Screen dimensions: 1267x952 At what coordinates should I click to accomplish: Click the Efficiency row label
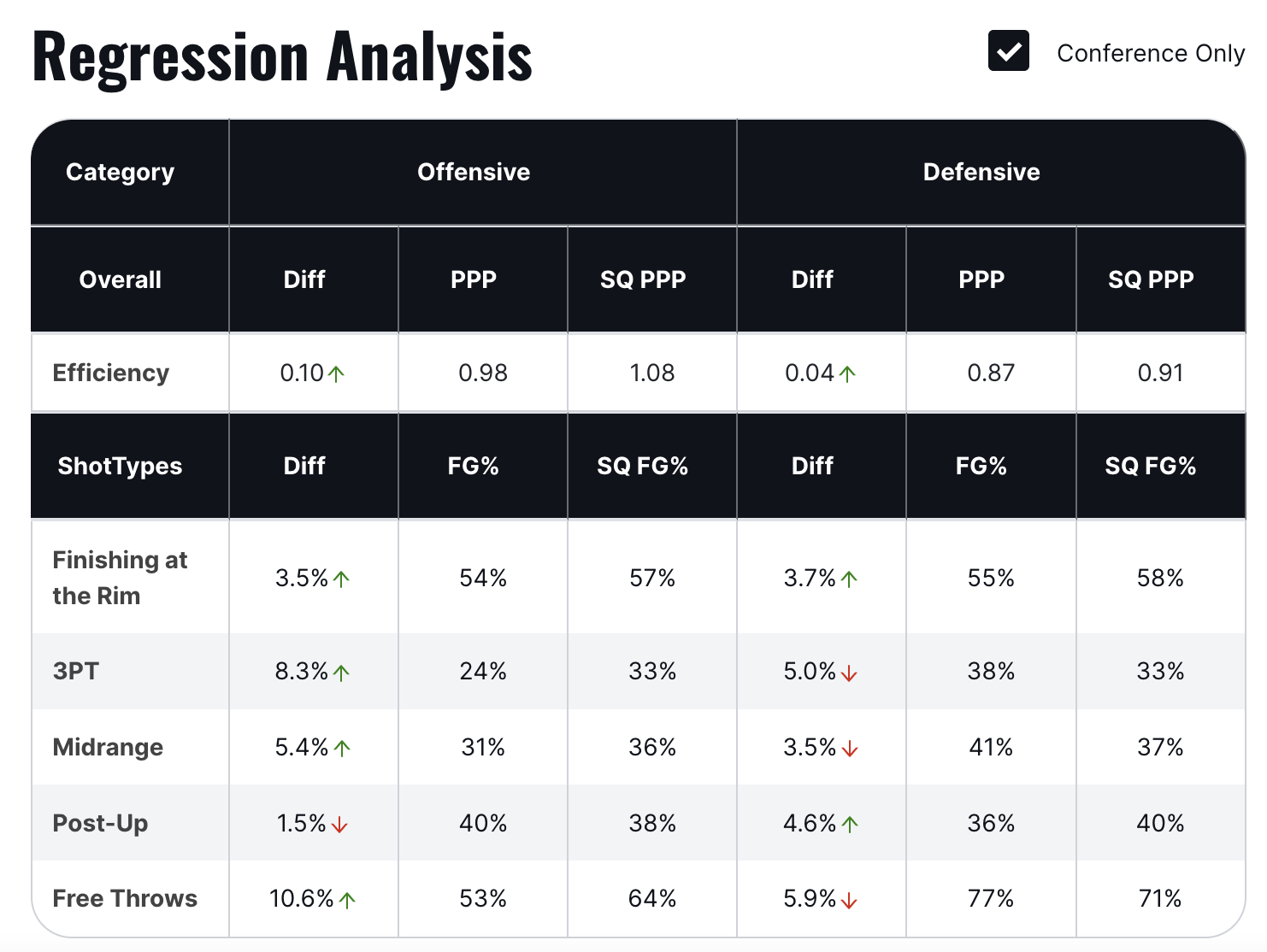click(x=111, y=373)
